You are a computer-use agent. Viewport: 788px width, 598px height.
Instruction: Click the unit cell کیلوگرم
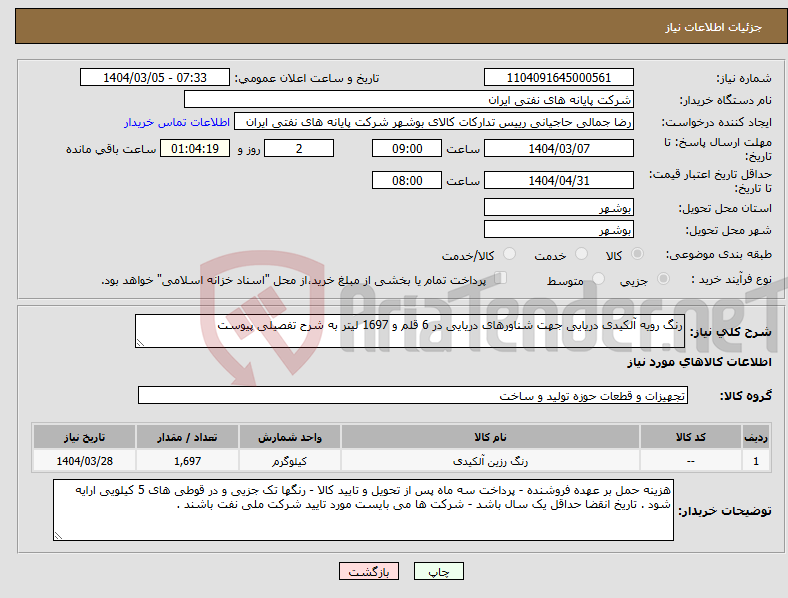pos(290,460)
